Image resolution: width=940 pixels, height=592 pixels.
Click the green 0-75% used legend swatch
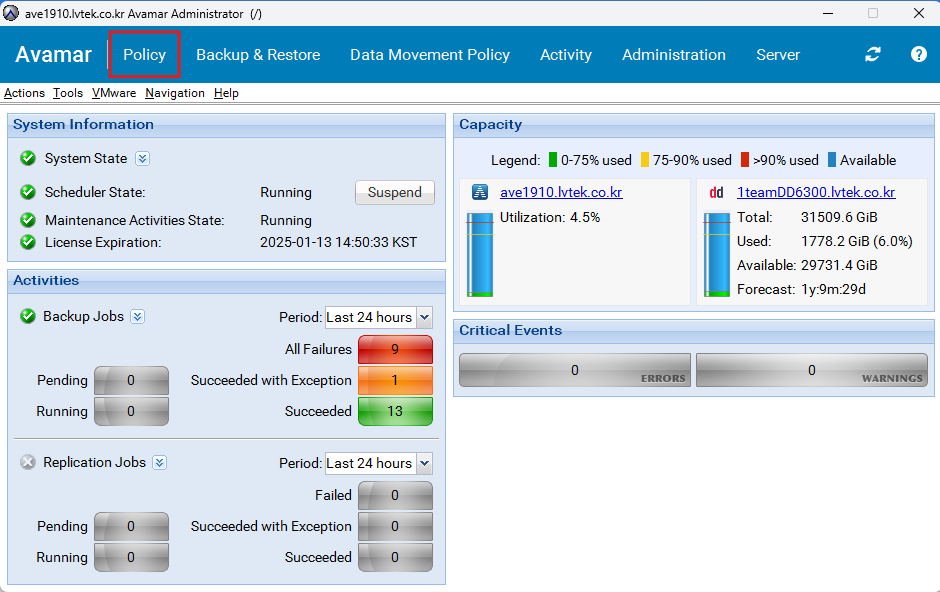(553, 160)
